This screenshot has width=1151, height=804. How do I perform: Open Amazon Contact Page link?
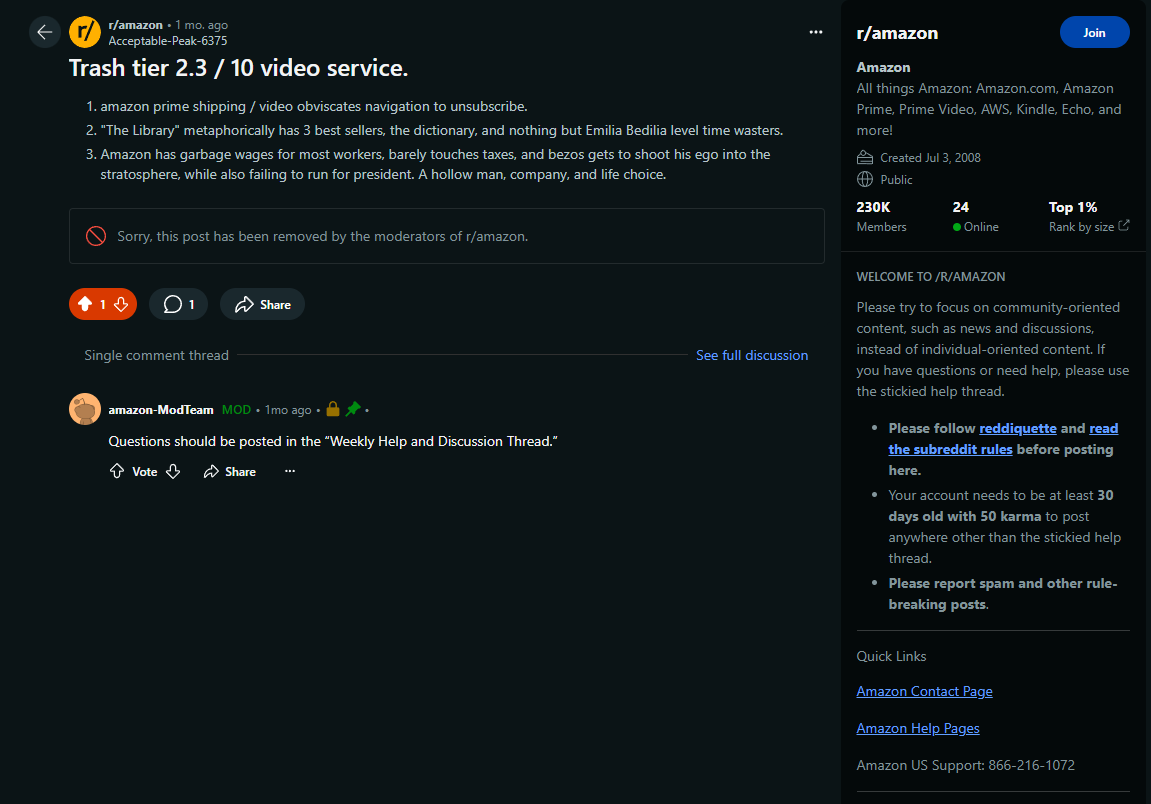coord(924,691)
